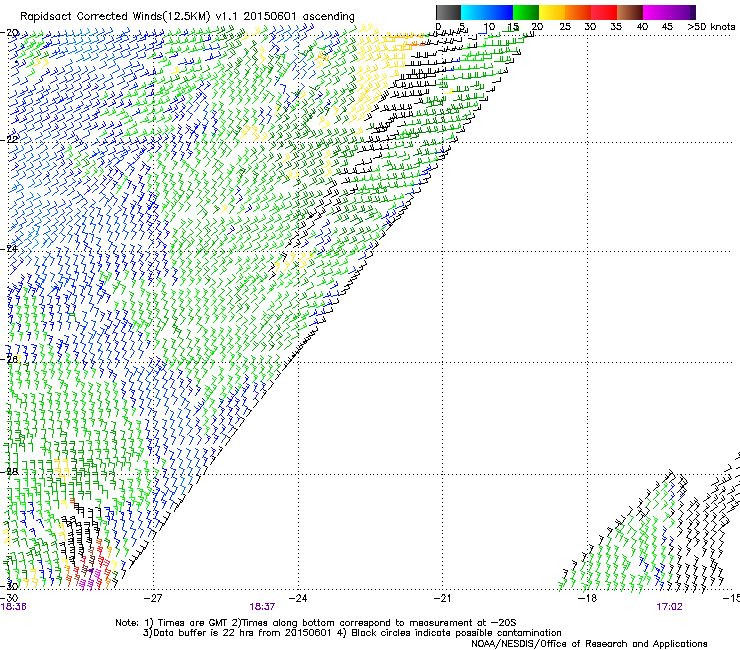
Task: Select the purple 45-50 knots color segment
Action: [682, 12]
